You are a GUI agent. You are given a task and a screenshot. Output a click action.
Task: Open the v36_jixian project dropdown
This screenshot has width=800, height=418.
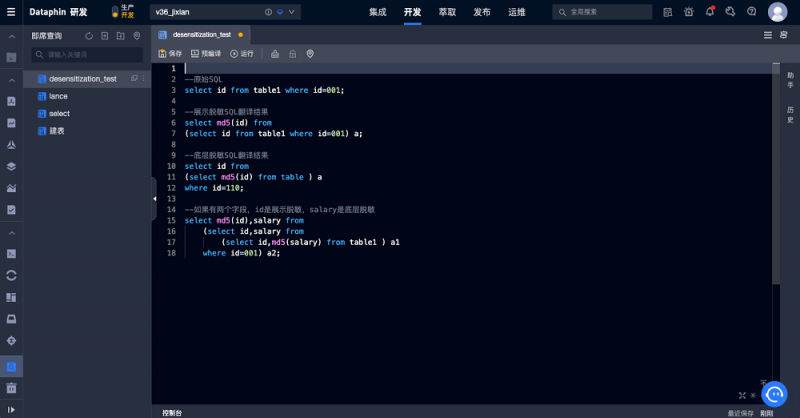click(292, 12)
